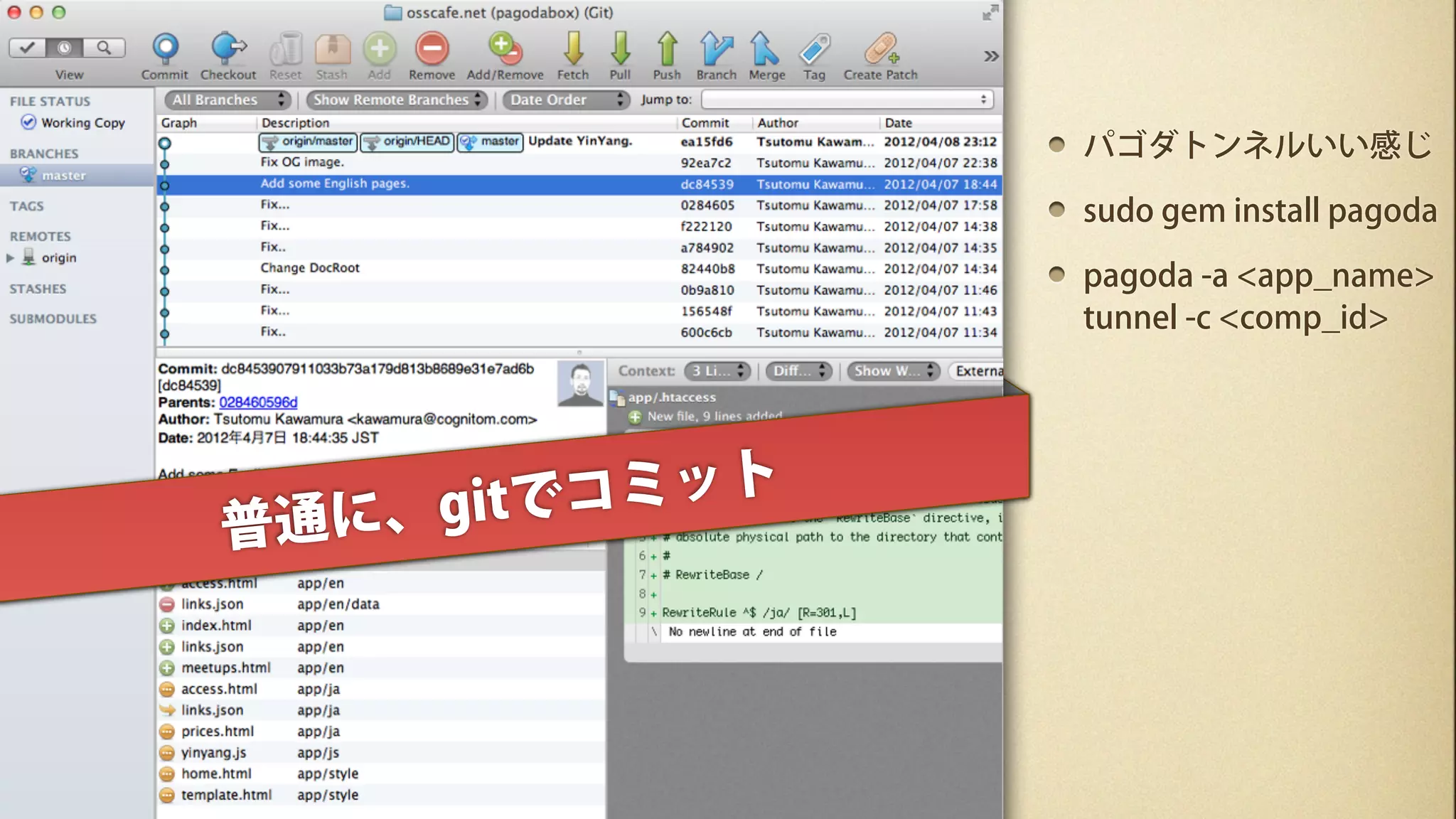Pull changes with the Pull icon
The image size is (1456, 819).
coord(620,49)
